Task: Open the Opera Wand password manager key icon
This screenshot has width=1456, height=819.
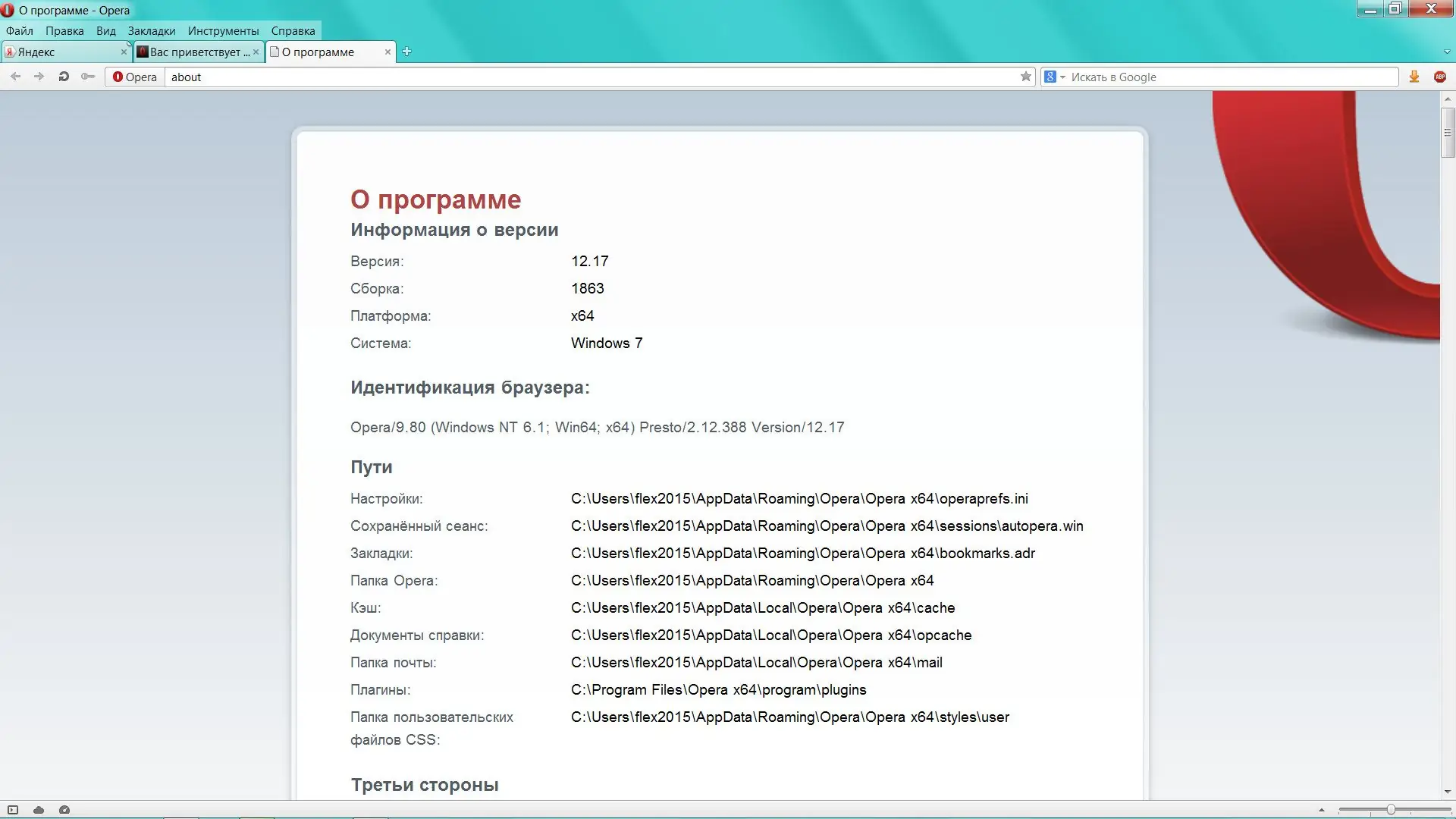Action: pos(89,77)
